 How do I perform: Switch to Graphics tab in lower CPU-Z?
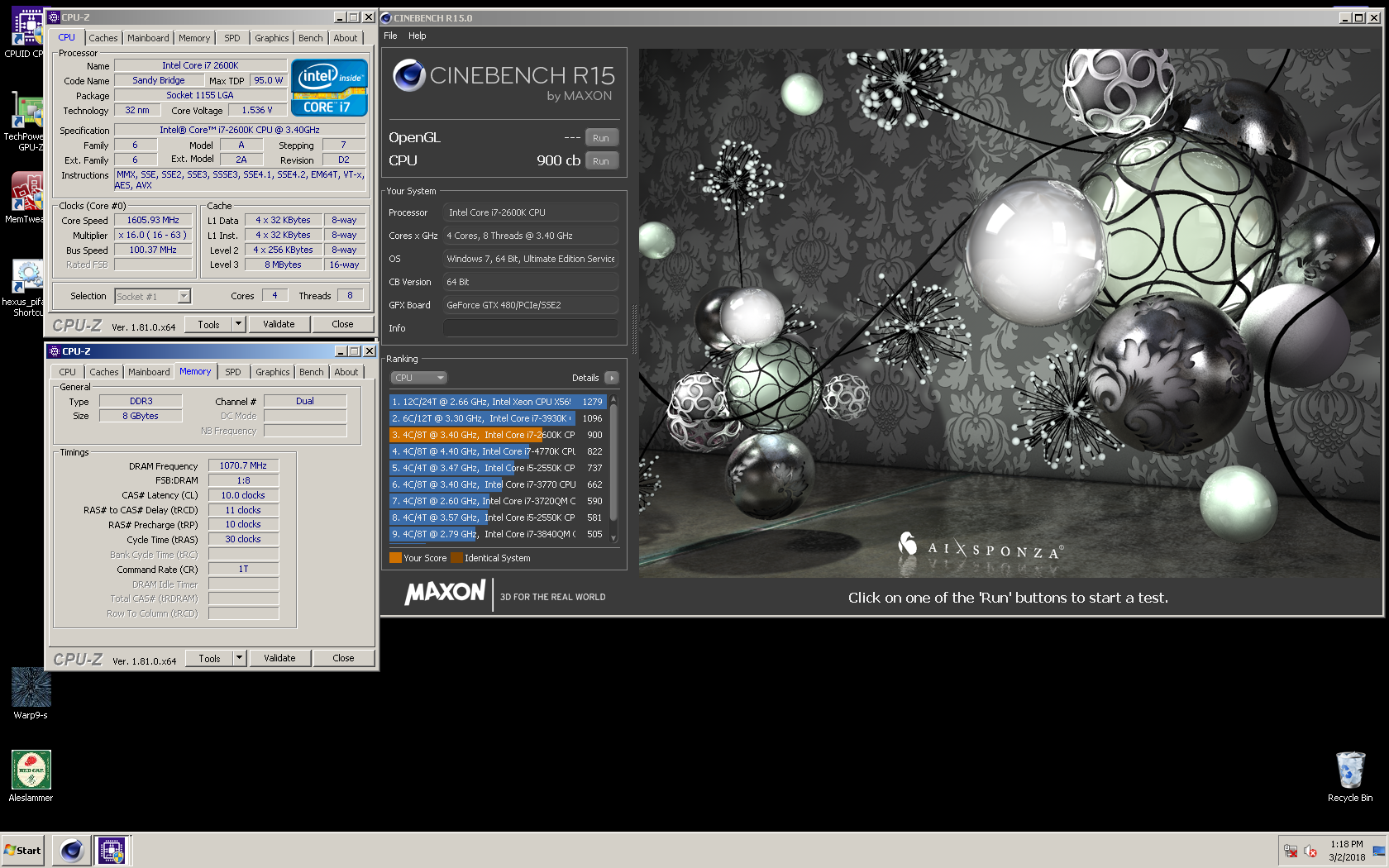(273, 372)
